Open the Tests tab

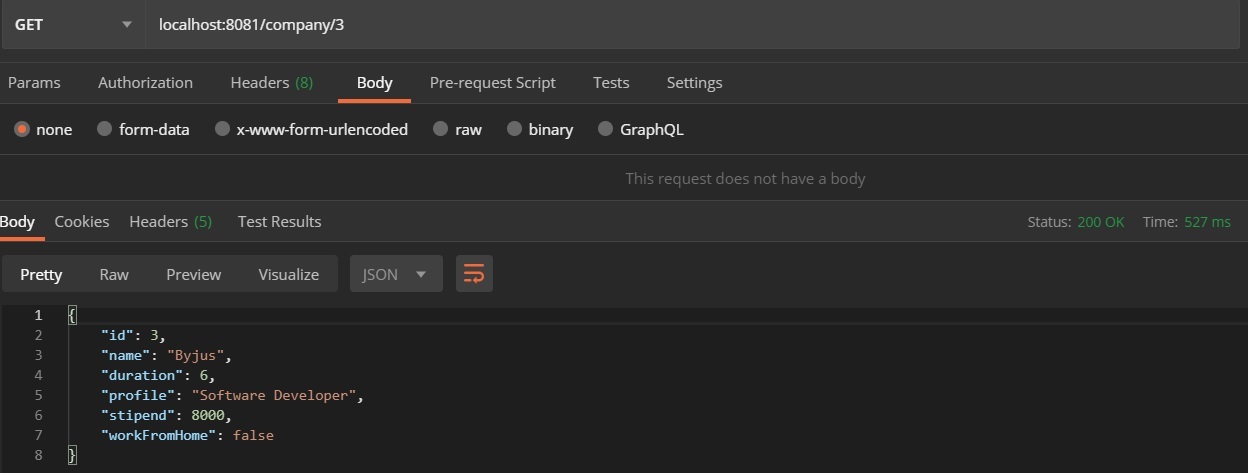tap(611, 83)
